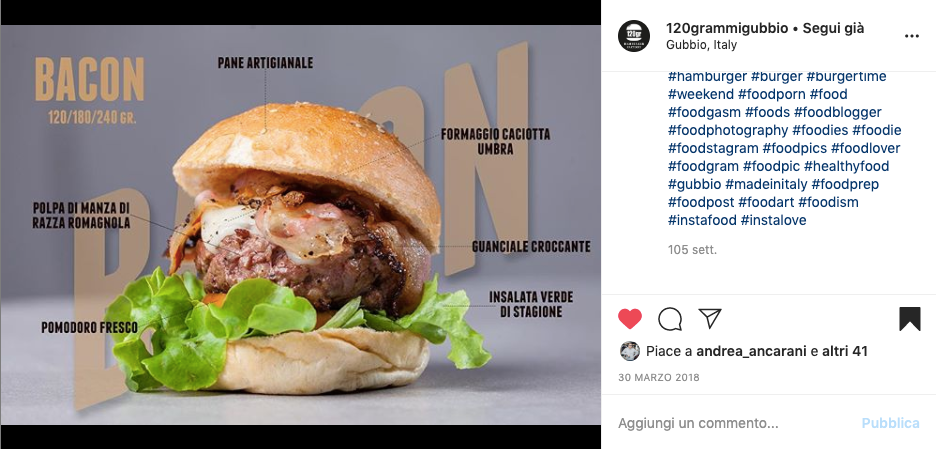View andrea_ancarani's profile from likes
The height and width of the screenshot is (449, 936).
click(x=751, y=352)
